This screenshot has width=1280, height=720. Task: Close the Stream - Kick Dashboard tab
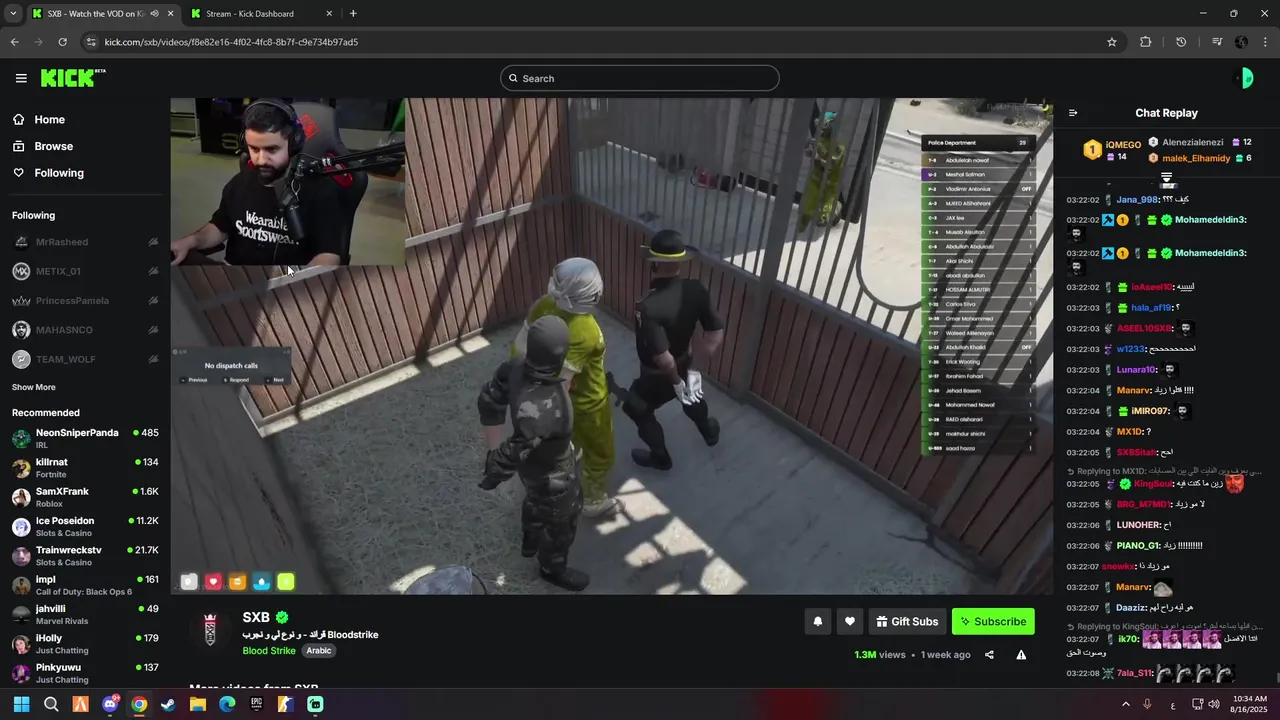[329, 13]
